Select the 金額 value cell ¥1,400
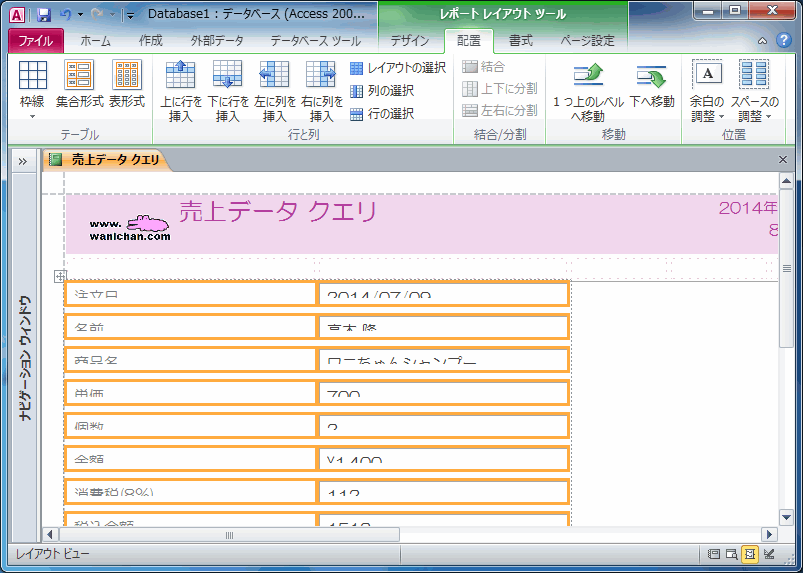Image resolution: width=803 pixels, height=573 pixels. [x=443, y=459]
